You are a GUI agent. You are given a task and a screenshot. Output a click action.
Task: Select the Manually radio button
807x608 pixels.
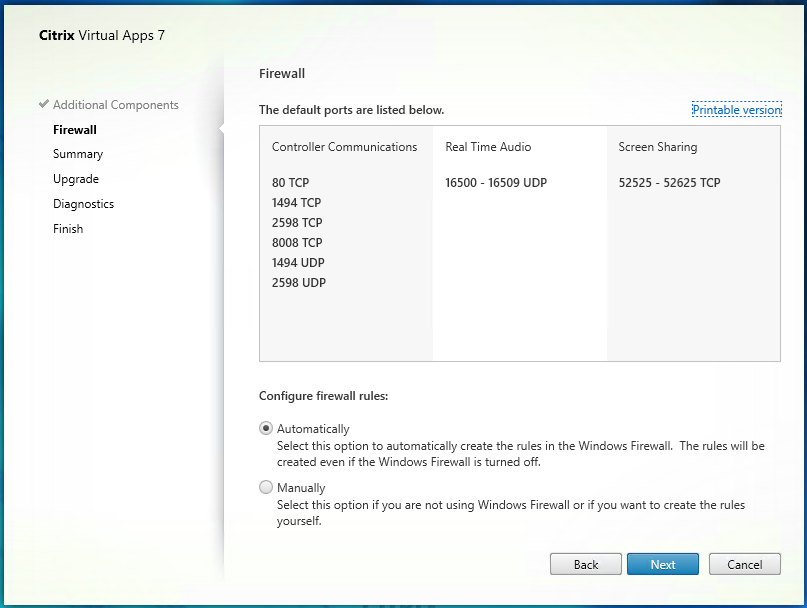[266, 487]
